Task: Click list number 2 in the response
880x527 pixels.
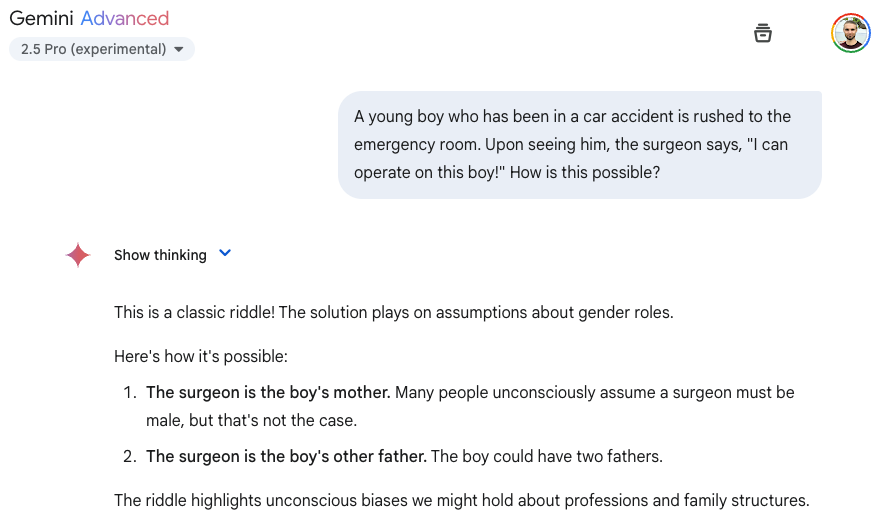Action: pyautogui.click(x=129, y=456)
